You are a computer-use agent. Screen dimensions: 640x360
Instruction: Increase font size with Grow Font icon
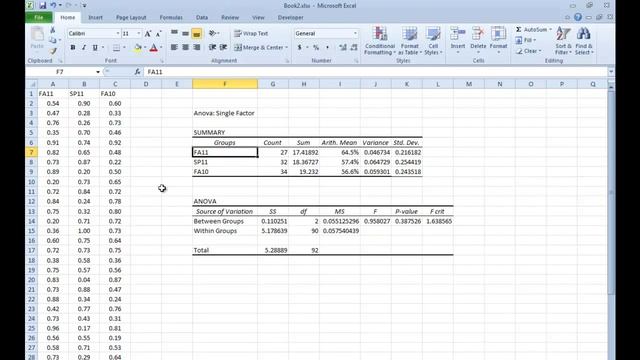pos(148,33)
